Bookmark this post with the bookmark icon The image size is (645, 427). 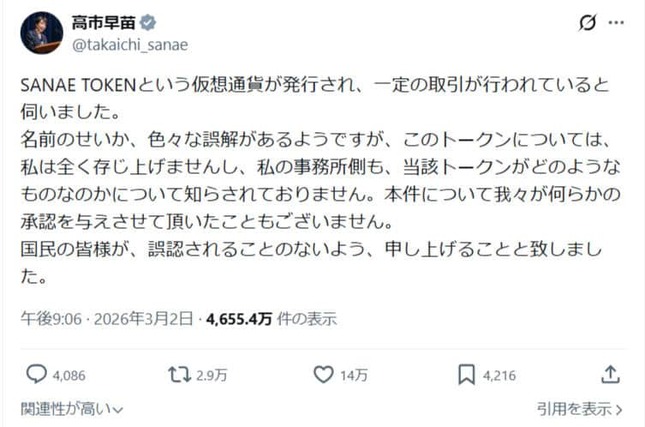(x=466, y=374)
